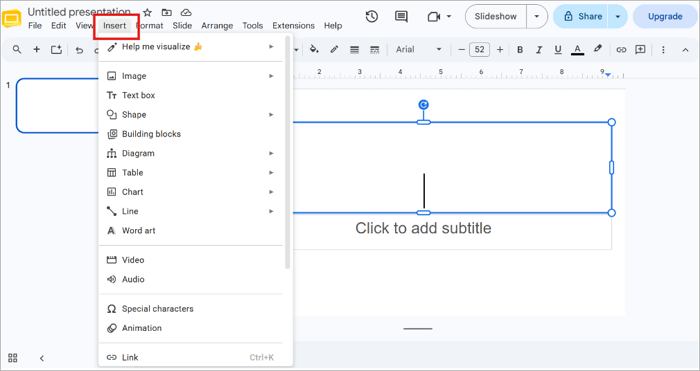Open the Tools menu

[x=253, y=26]
